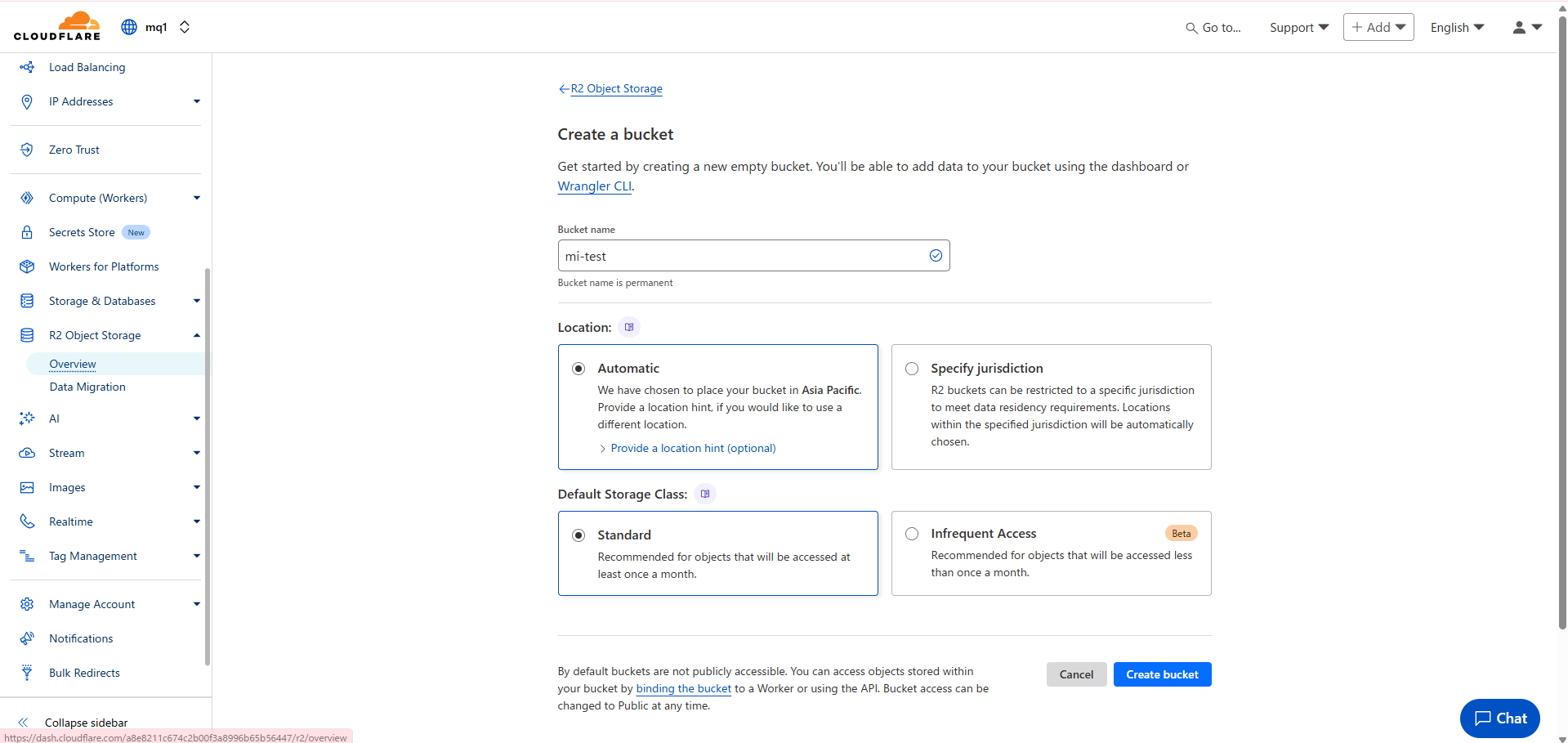This screenshot has width=1568, height=743.
Task: Click the New badge beside Secrets Store
Action: pyautogui.click(x=136, y=232)
